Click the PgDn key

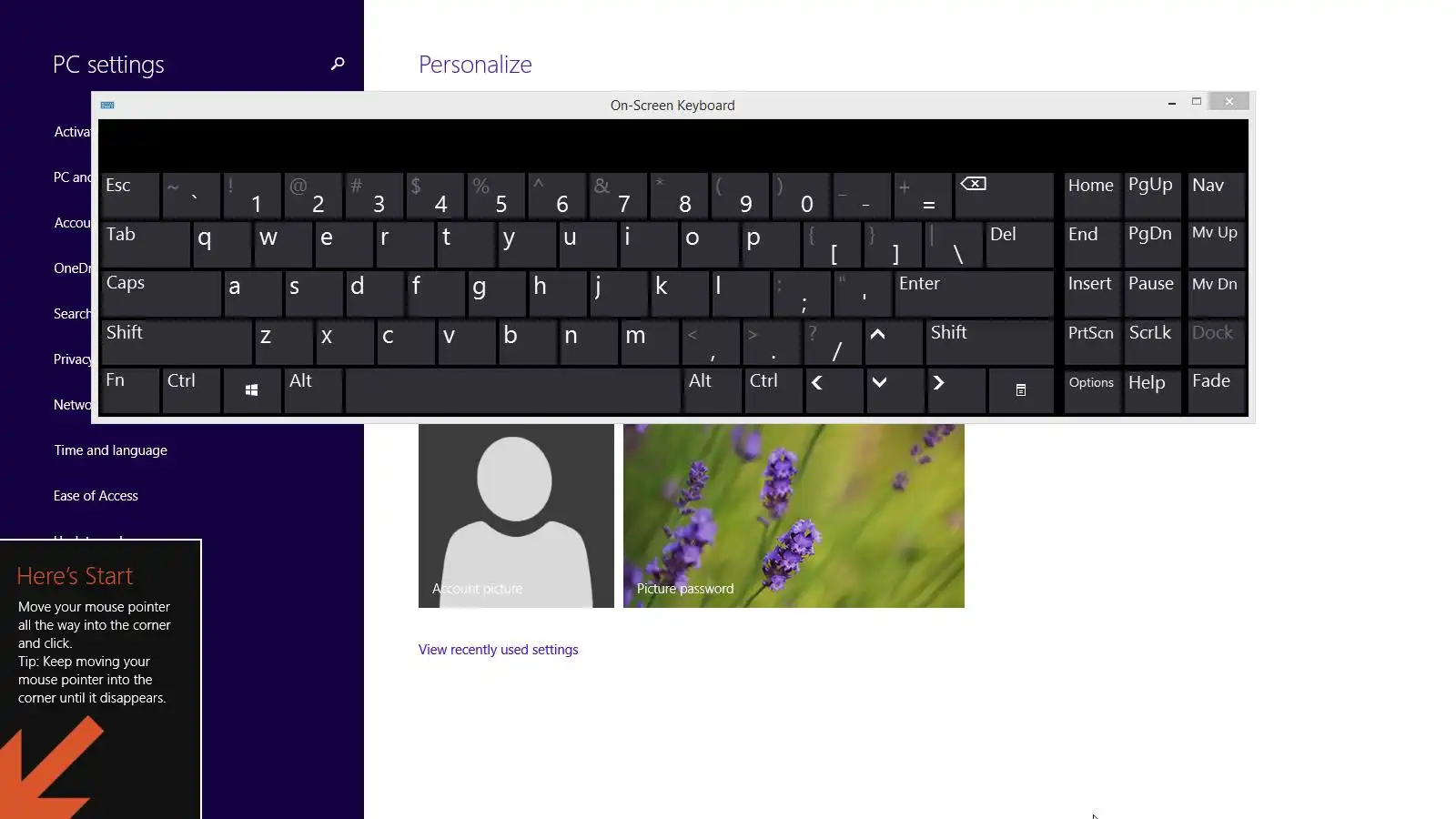(1153, 244)
